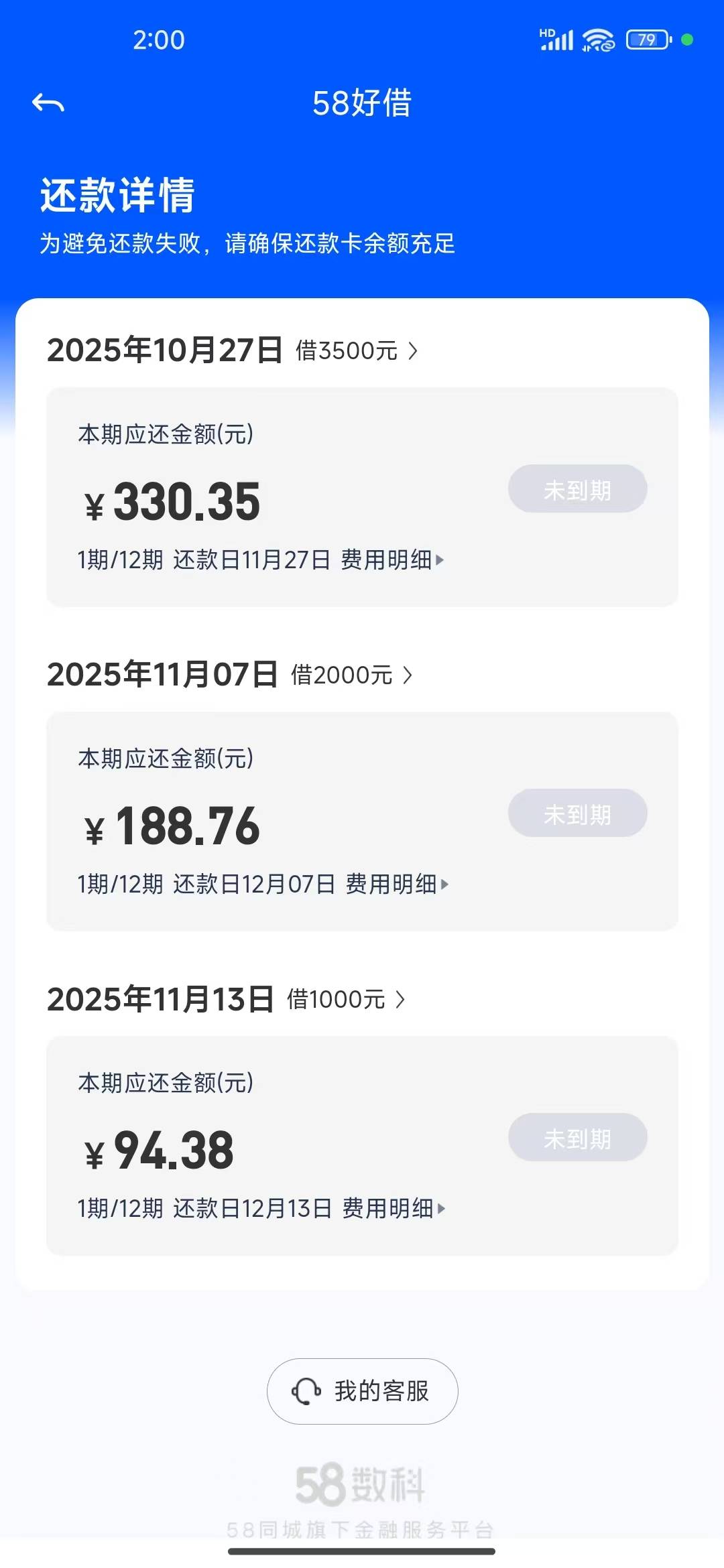Tap the customer service headset icon
The height and width of the screenshot is (1568, 724).
click(306, 1391)
